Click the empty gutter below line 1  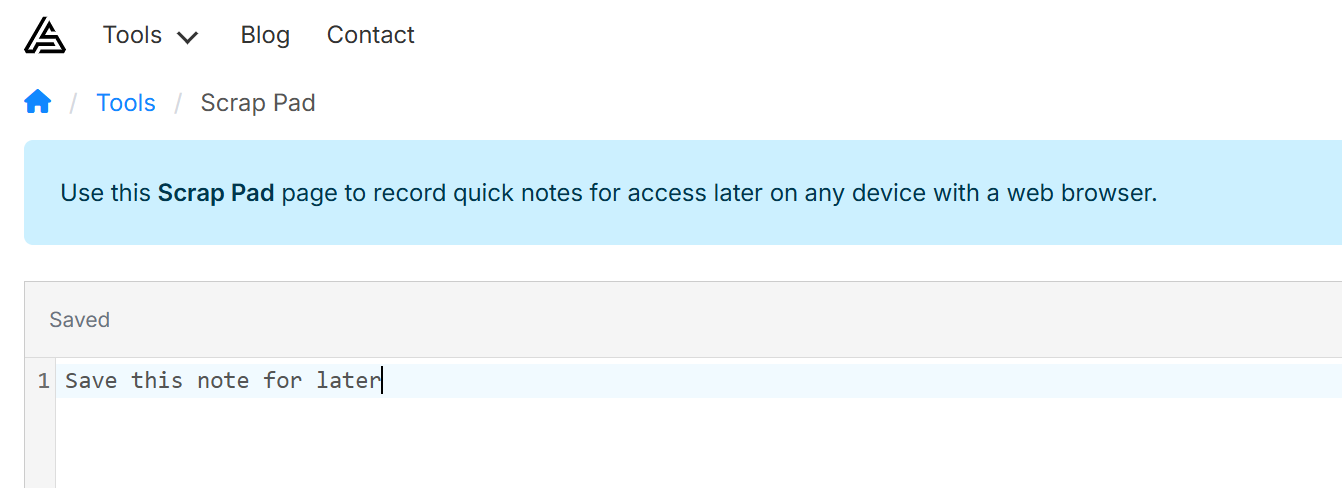[x=39, y=445]
